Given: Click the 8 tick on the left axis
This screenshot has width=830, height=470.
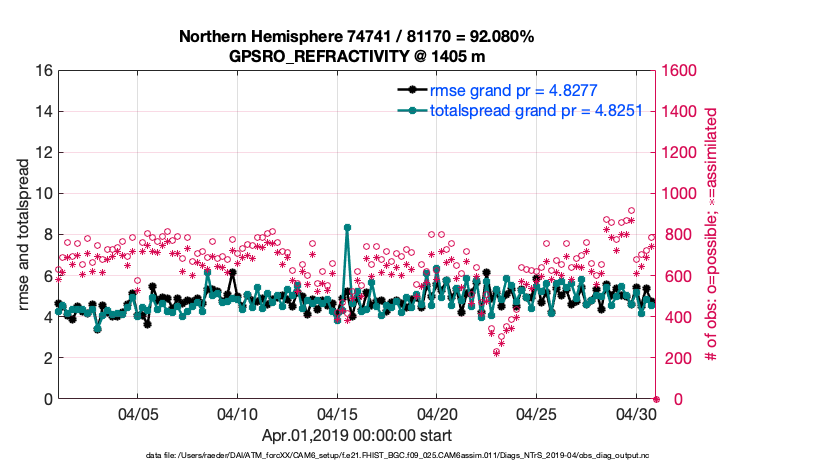Looking at the screenshot, I should 46,235.
